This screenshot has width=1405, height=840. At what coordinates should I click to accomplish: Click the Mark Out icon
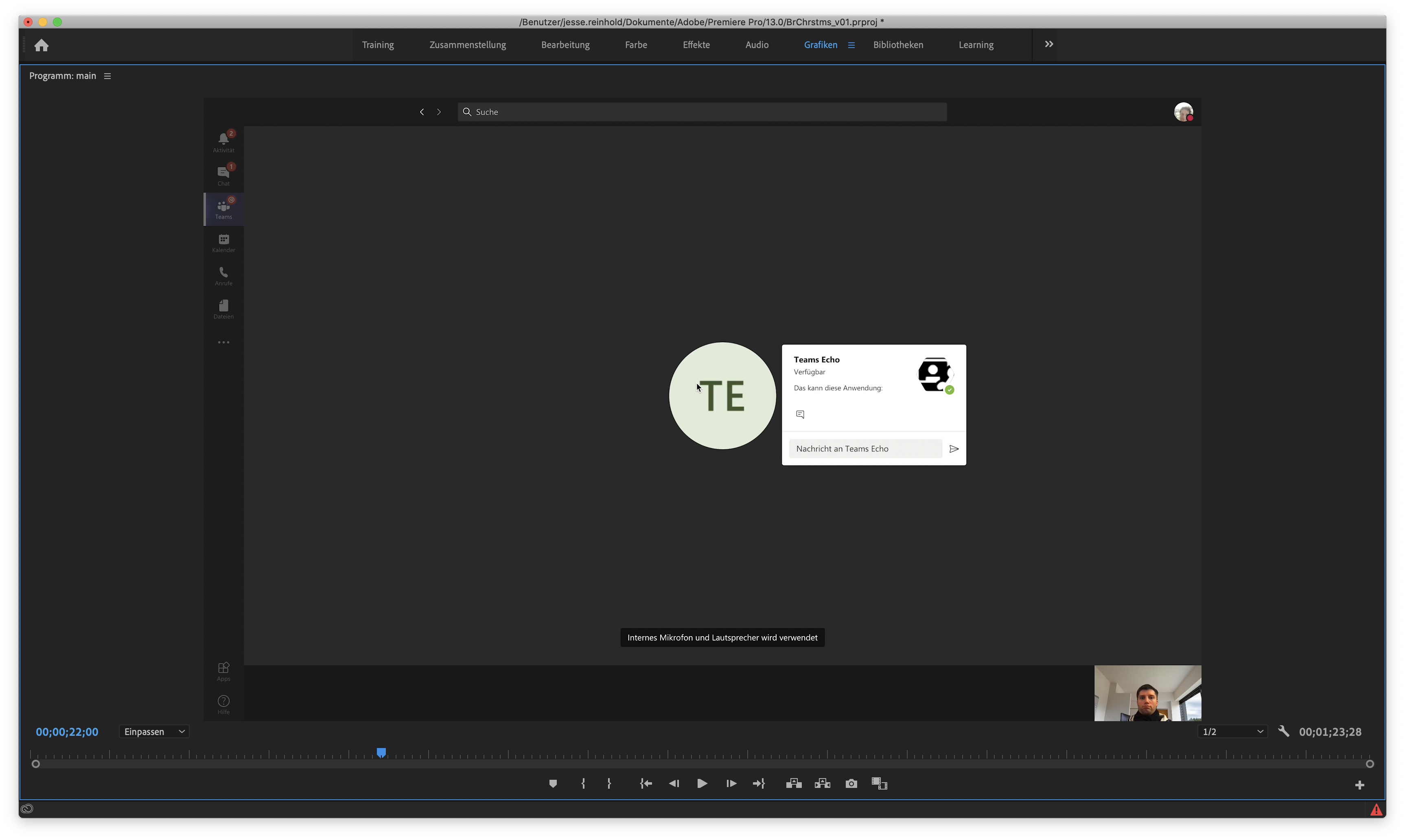click(x=609, y=783)
